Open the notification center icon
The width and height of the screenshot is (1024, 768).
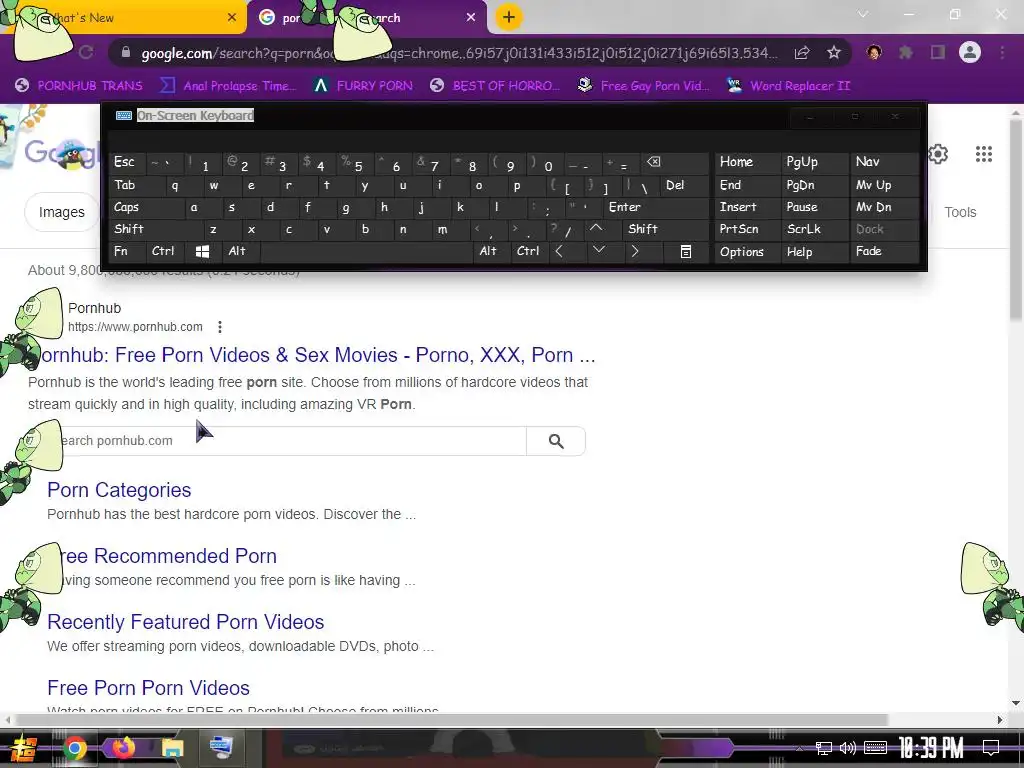coord(991,748)
